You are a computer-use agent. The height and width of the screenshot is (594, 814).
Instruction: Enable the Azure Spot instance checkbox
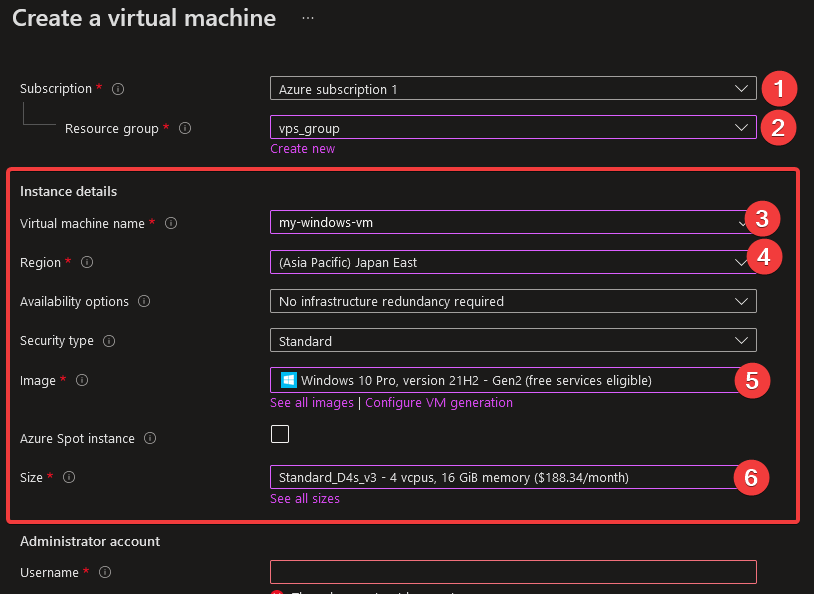tap(280, 434)
